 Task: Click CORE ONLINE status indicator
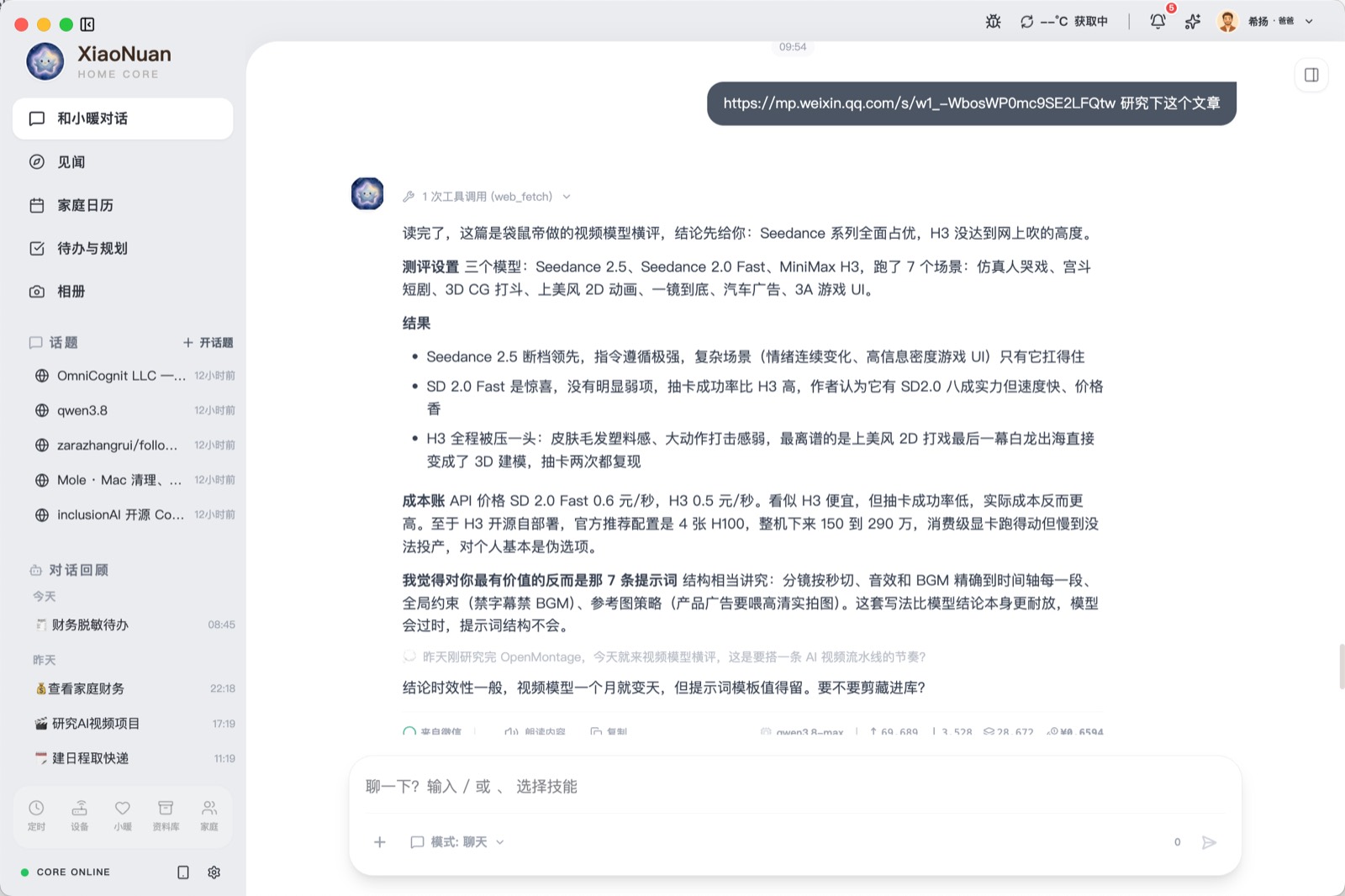(66, 872)
